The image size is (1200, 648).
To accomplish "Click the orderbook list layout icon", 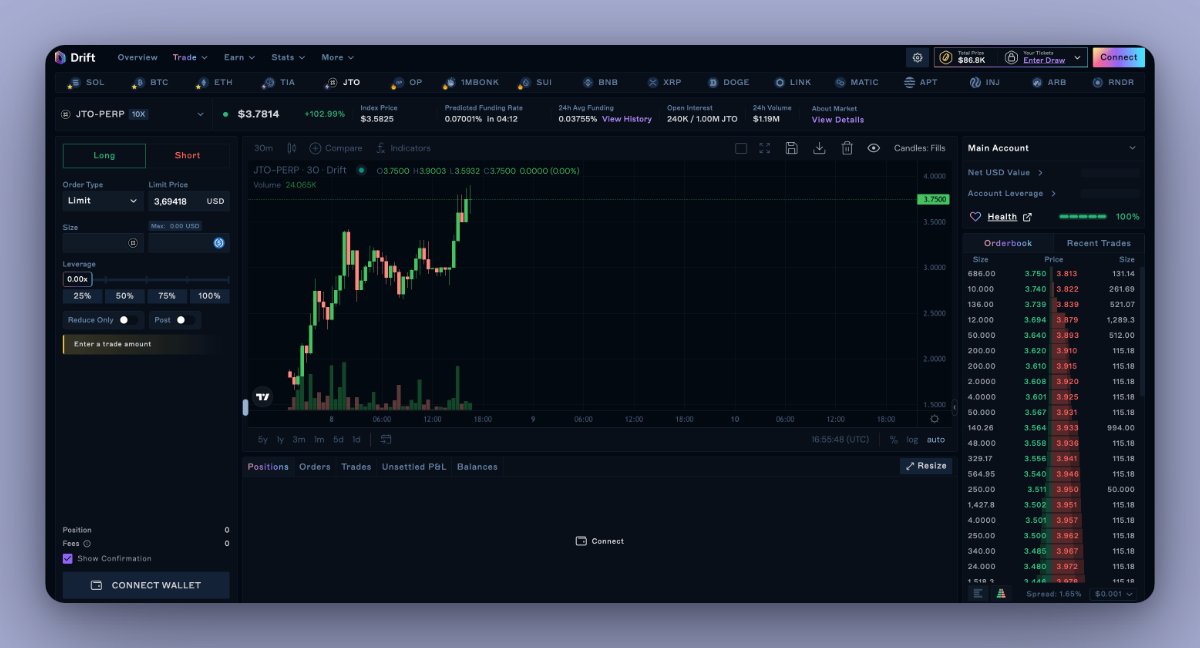I will 977,593.
